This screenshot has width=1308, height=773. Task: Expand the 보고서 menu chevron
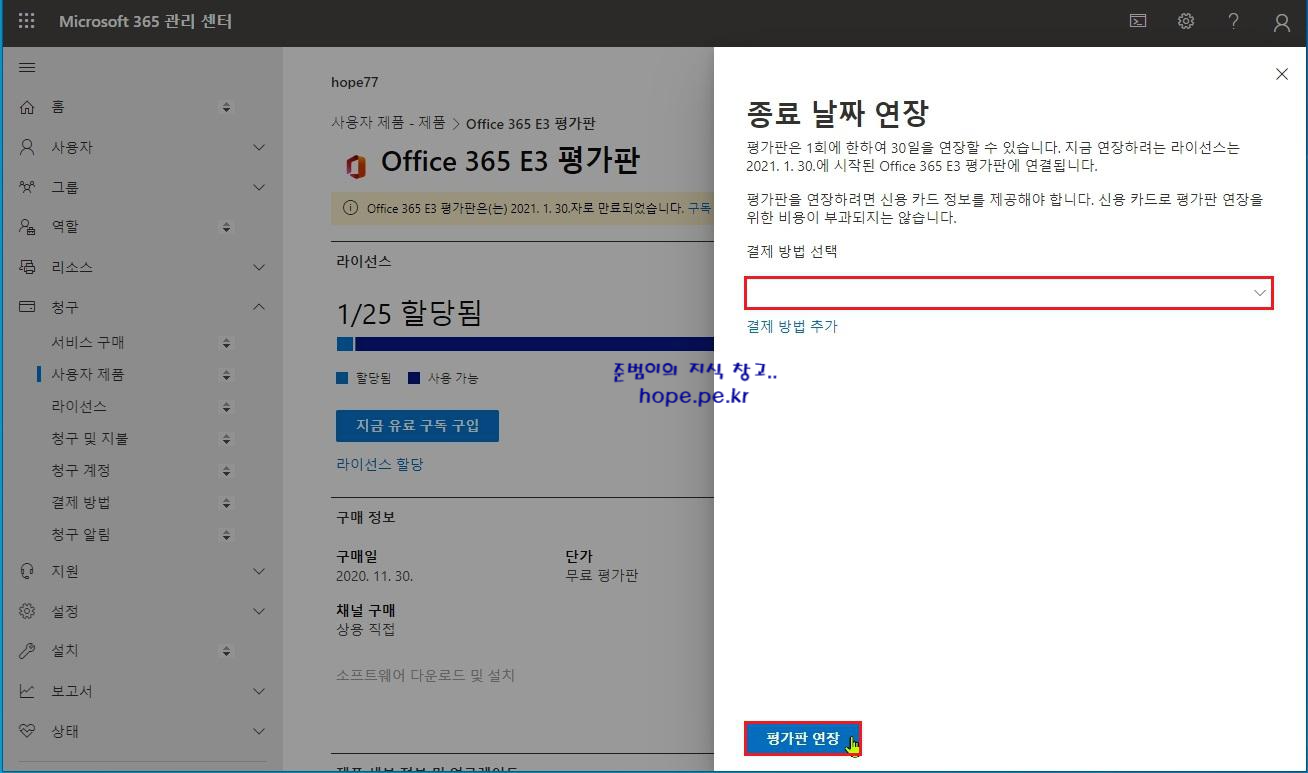pyautogui.click(x=259, y=691)
